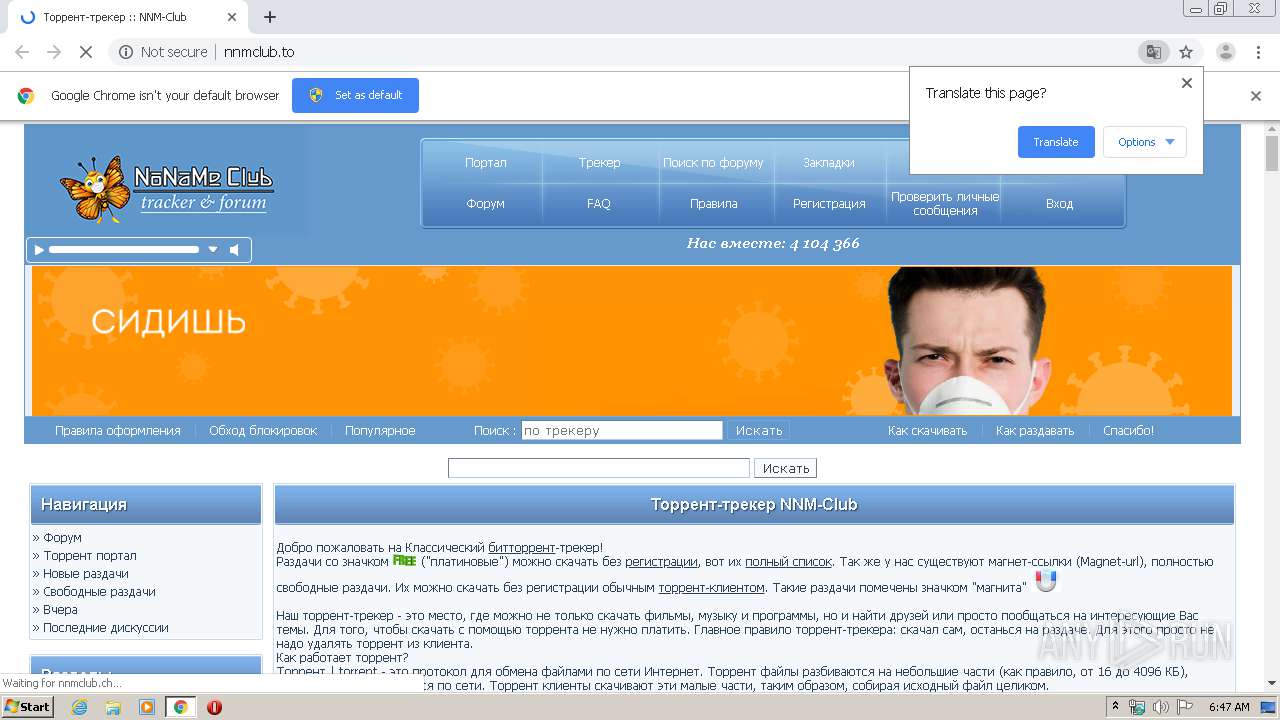1280x720 pixels.
Task: Click the orange СИДИШЬ banner
Action: pyautogui.click(x=632, y=341)
